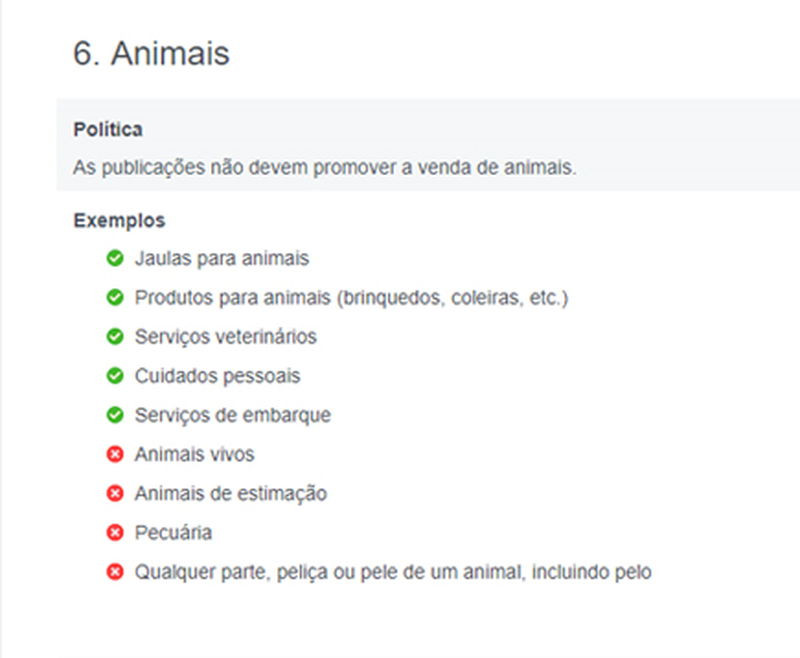Click the 'Exemplos' heading
Screen dimensions: 800x658
[119, 220]
